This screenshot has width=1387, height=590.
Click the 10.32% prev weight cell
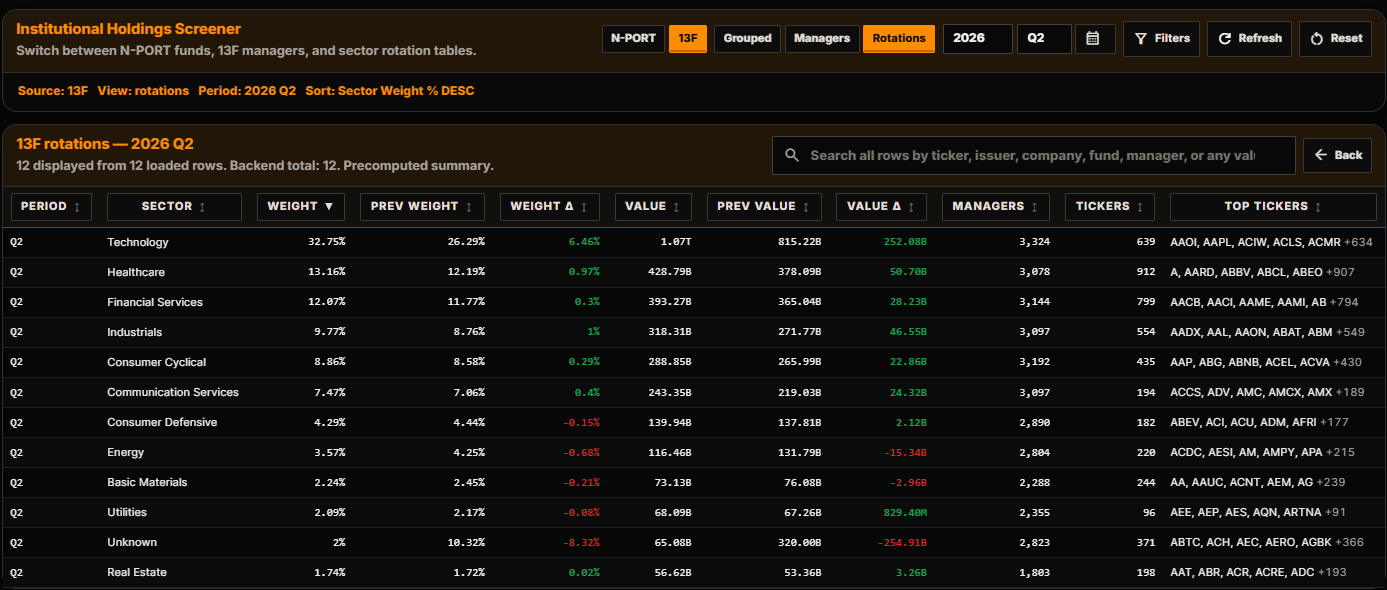click(x=467, y=542)
